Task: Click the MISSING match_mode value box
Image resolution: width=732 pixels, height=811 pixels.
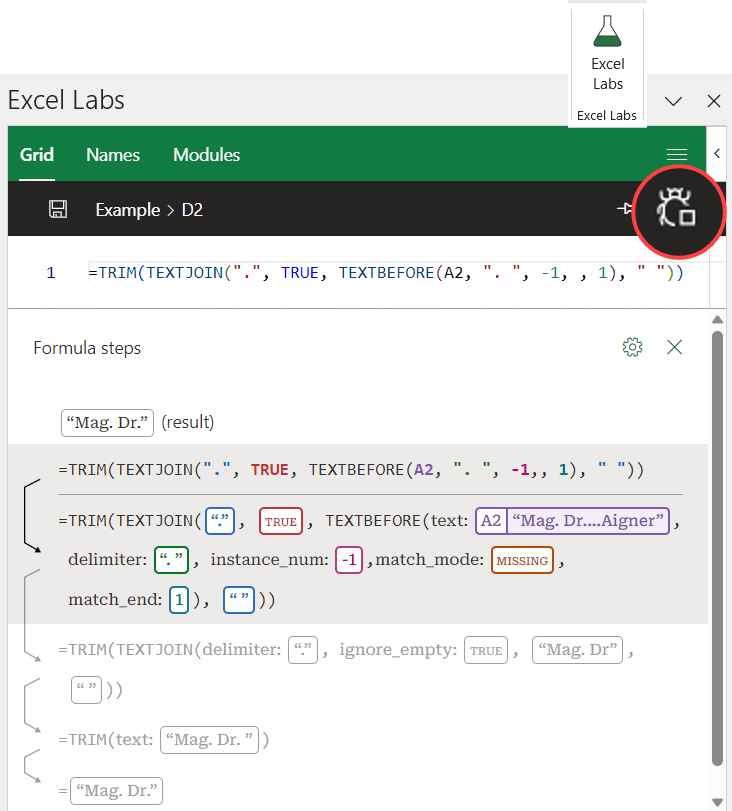Action: 522,561
